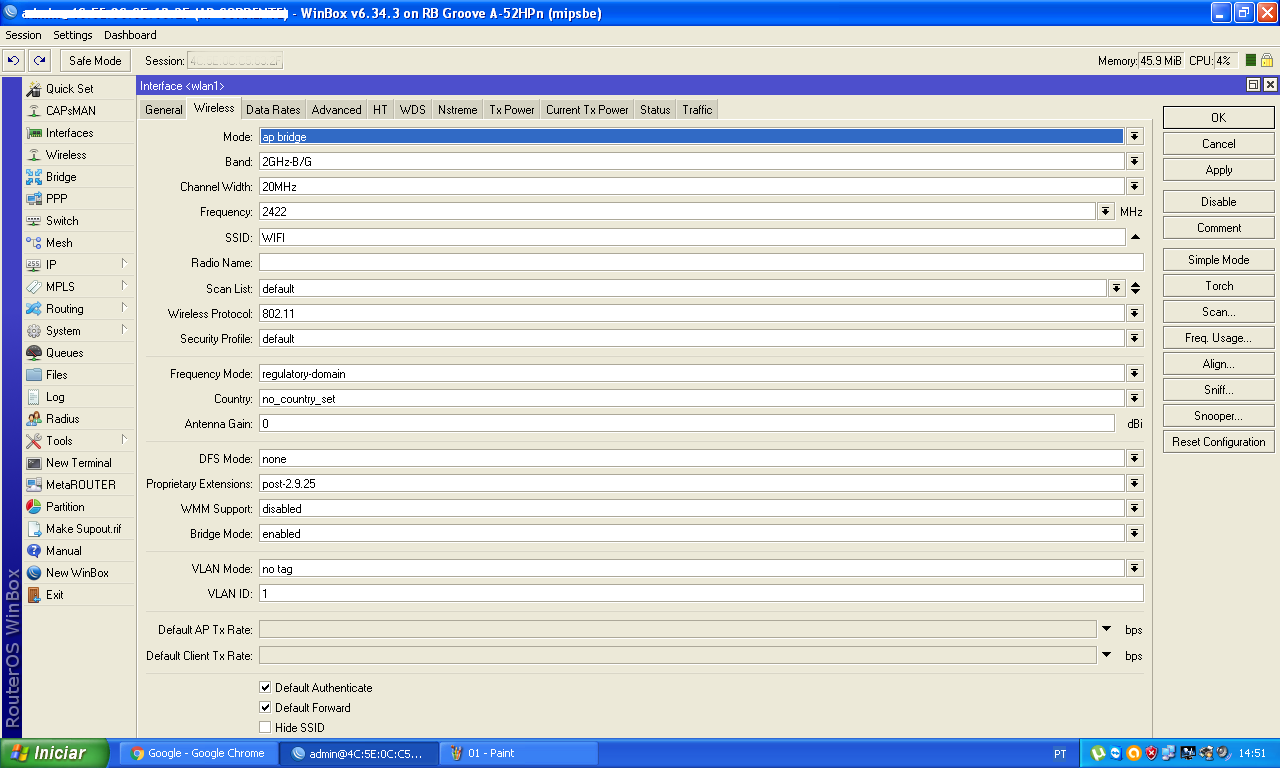The image size is (1280, 768).
Task: Open the Queues icon in the sidebar
Action: 35,353
